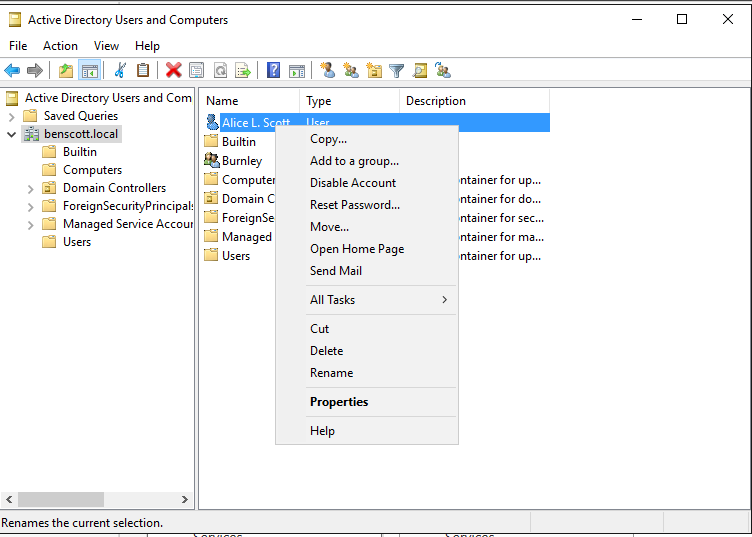
Task: Click the red X Delete icon
Action: coord(174,70)
